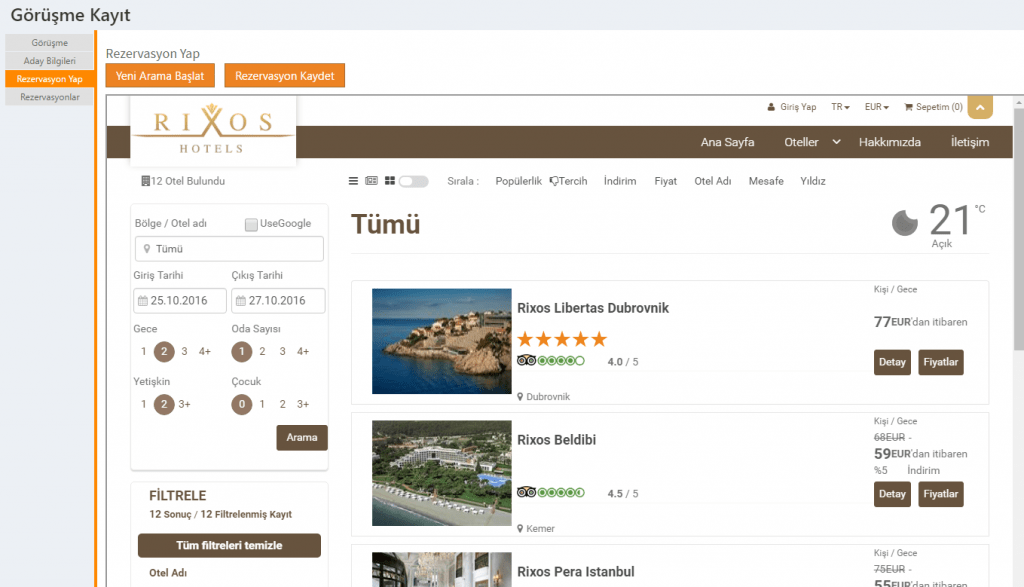The image size is (1024, 587).
Task: Sort results by Mesafe
Action: (x=766, y=181)
